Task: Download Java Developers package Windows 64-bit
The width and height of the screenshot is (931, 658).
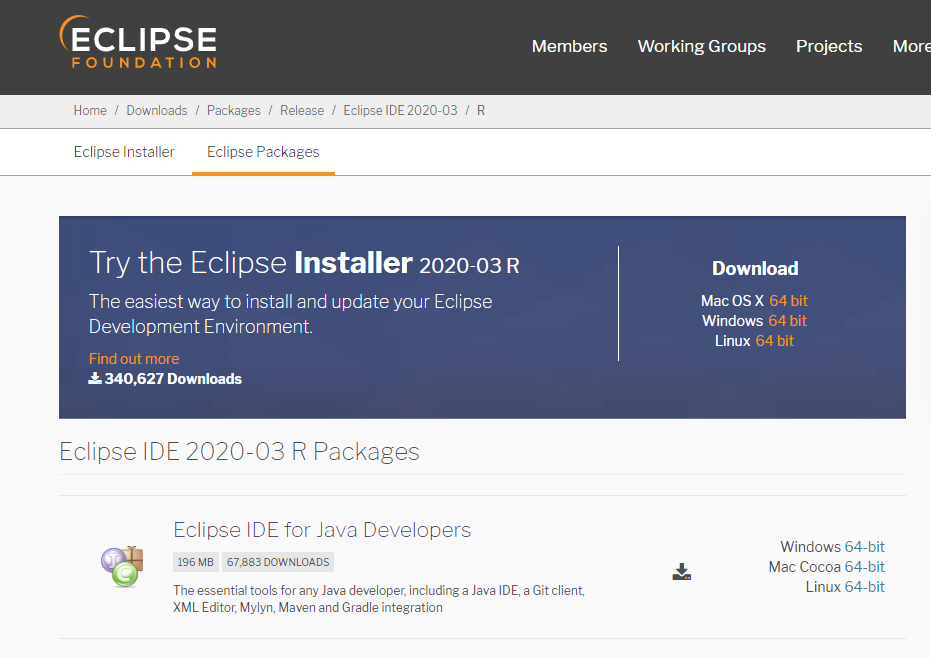Action: 864,547
